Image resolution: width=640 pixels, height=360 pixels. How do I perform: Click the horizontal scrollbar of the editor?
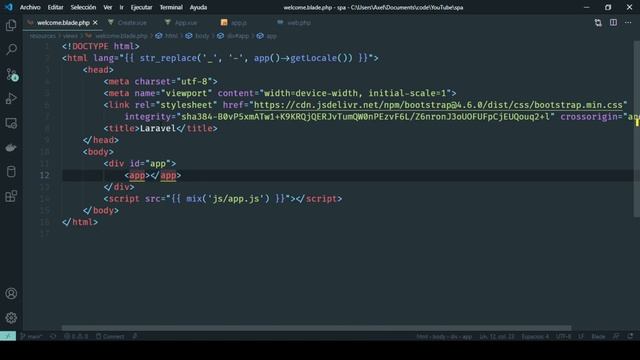tap(316, 328)
